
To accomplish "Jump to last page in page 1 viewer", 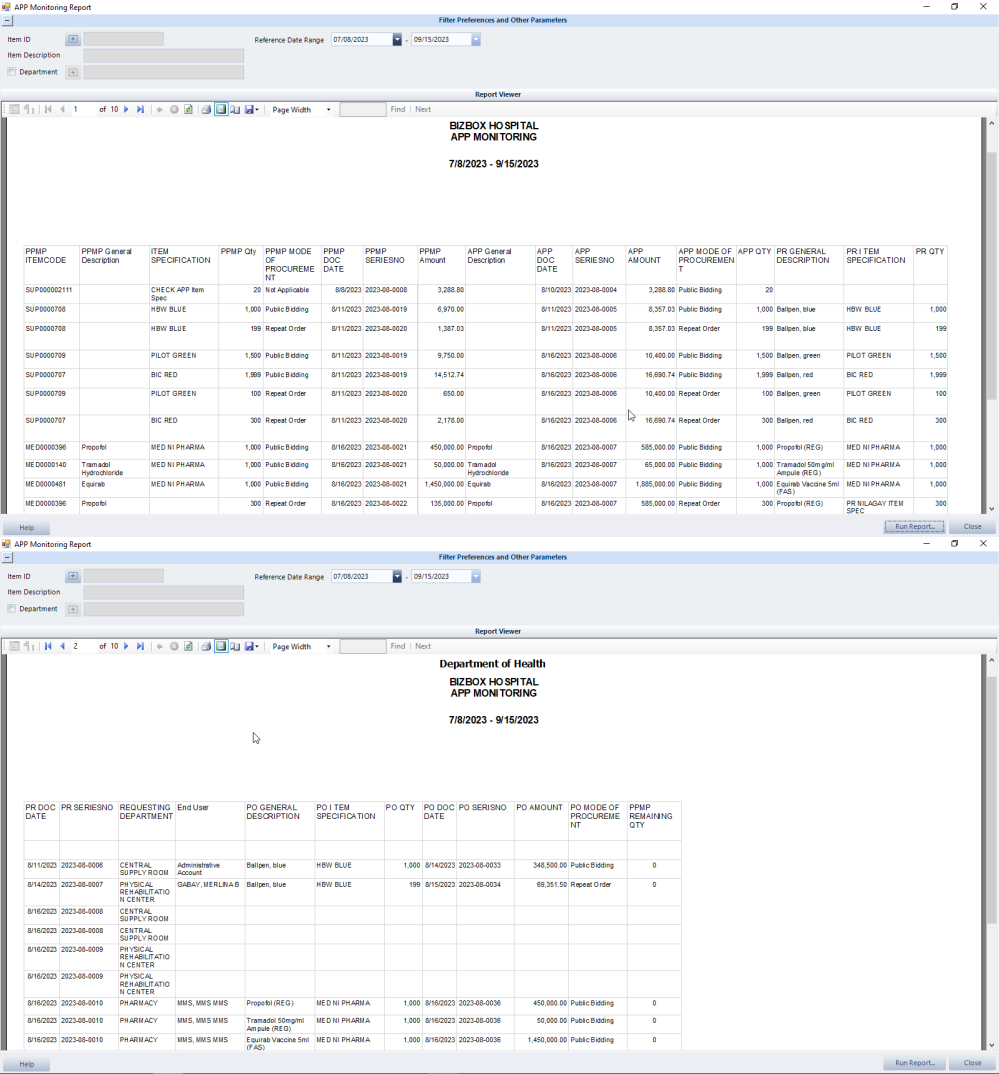I will pos(140,110).
